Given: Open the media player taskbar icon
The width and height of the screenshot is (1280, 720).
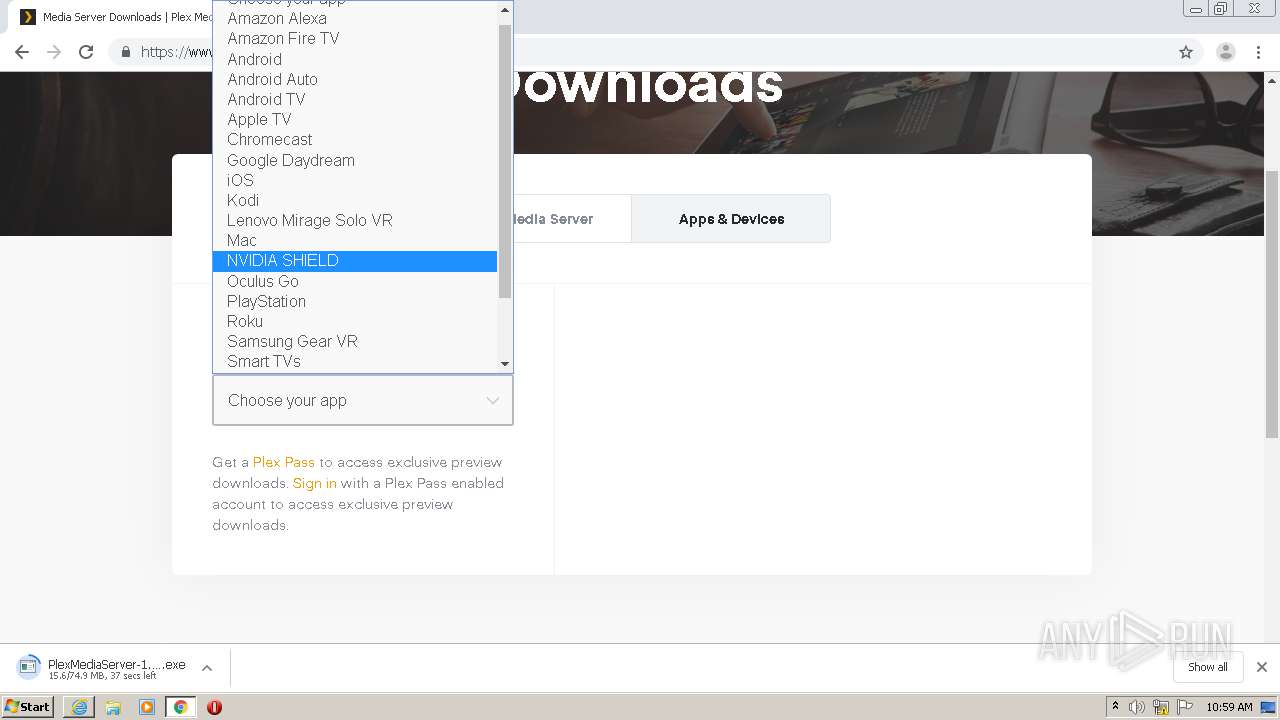Looking at the screenshot, I should 147,707.
